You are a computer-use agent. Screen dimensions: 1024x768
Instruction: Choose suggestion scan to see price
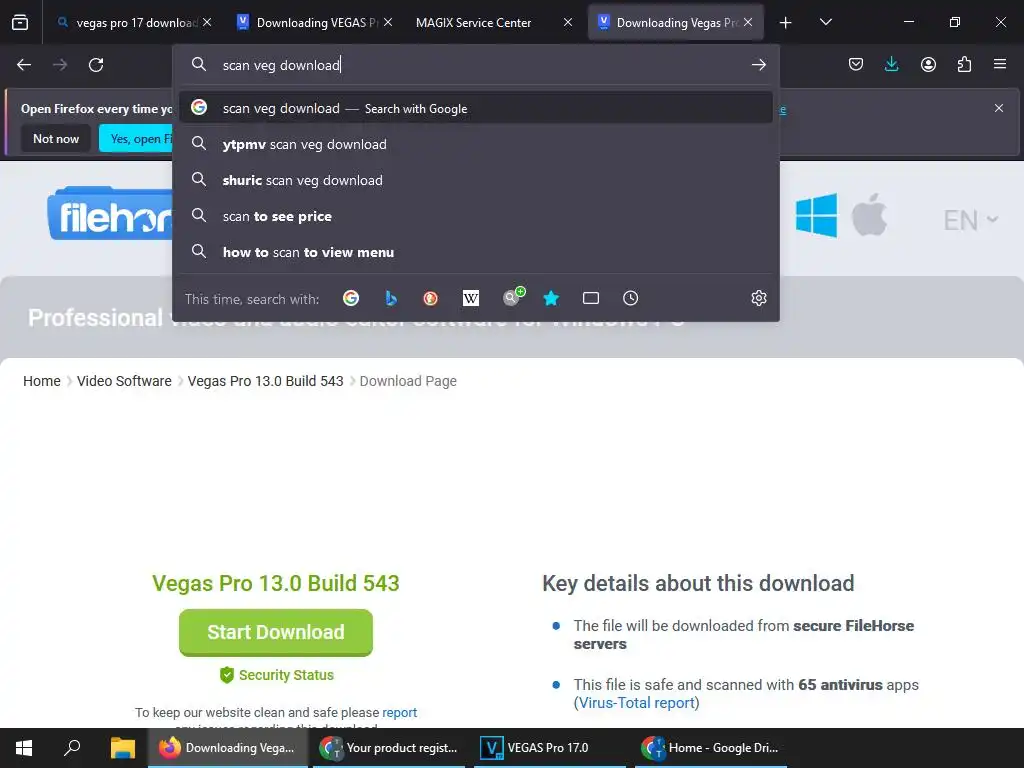(475, 216)
